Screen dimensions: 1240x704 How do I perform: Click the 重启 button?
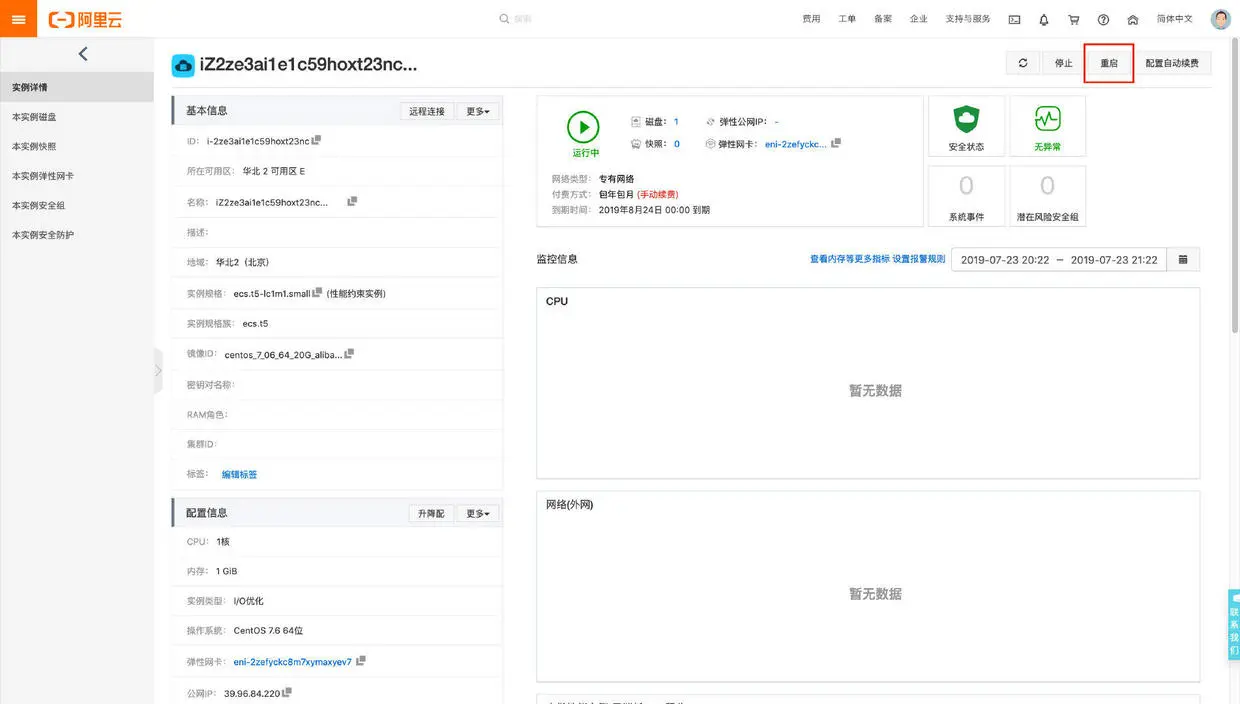1109,63
